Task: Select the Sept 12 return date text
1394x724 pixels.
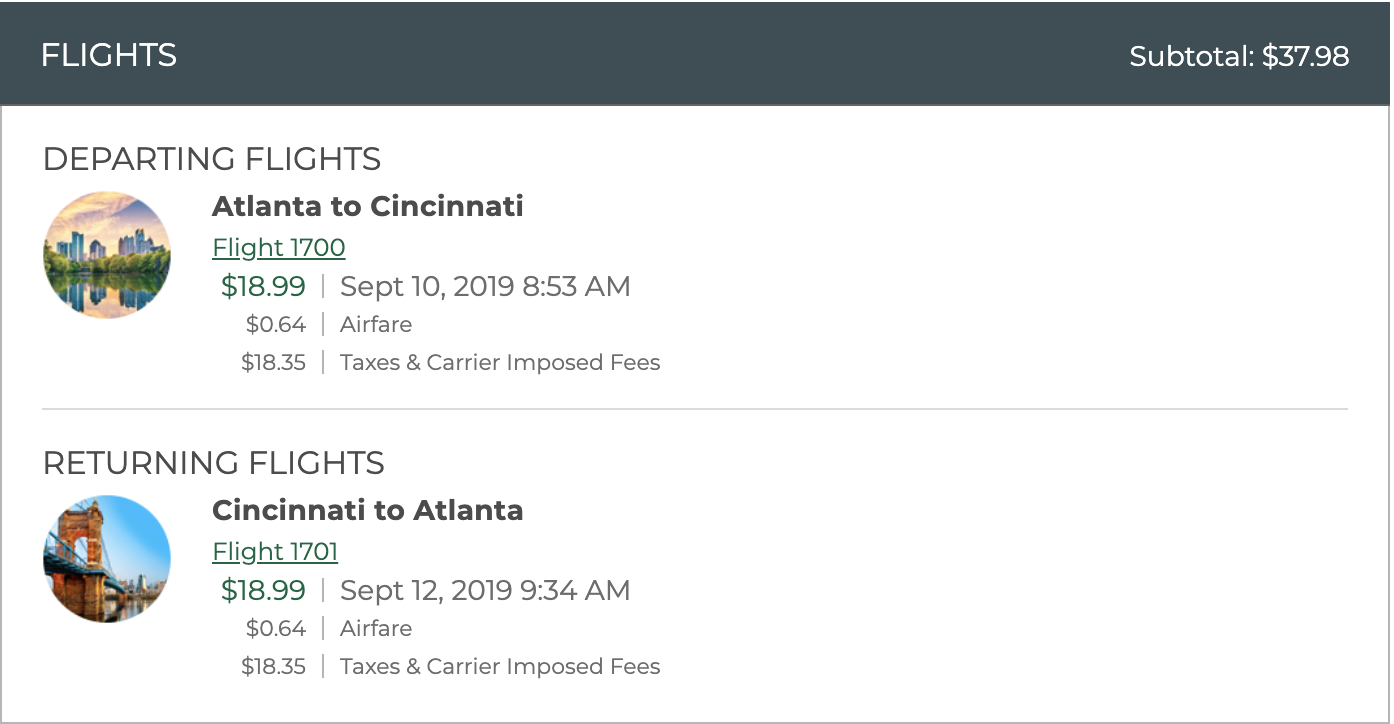Action: (x=412, y=591)
